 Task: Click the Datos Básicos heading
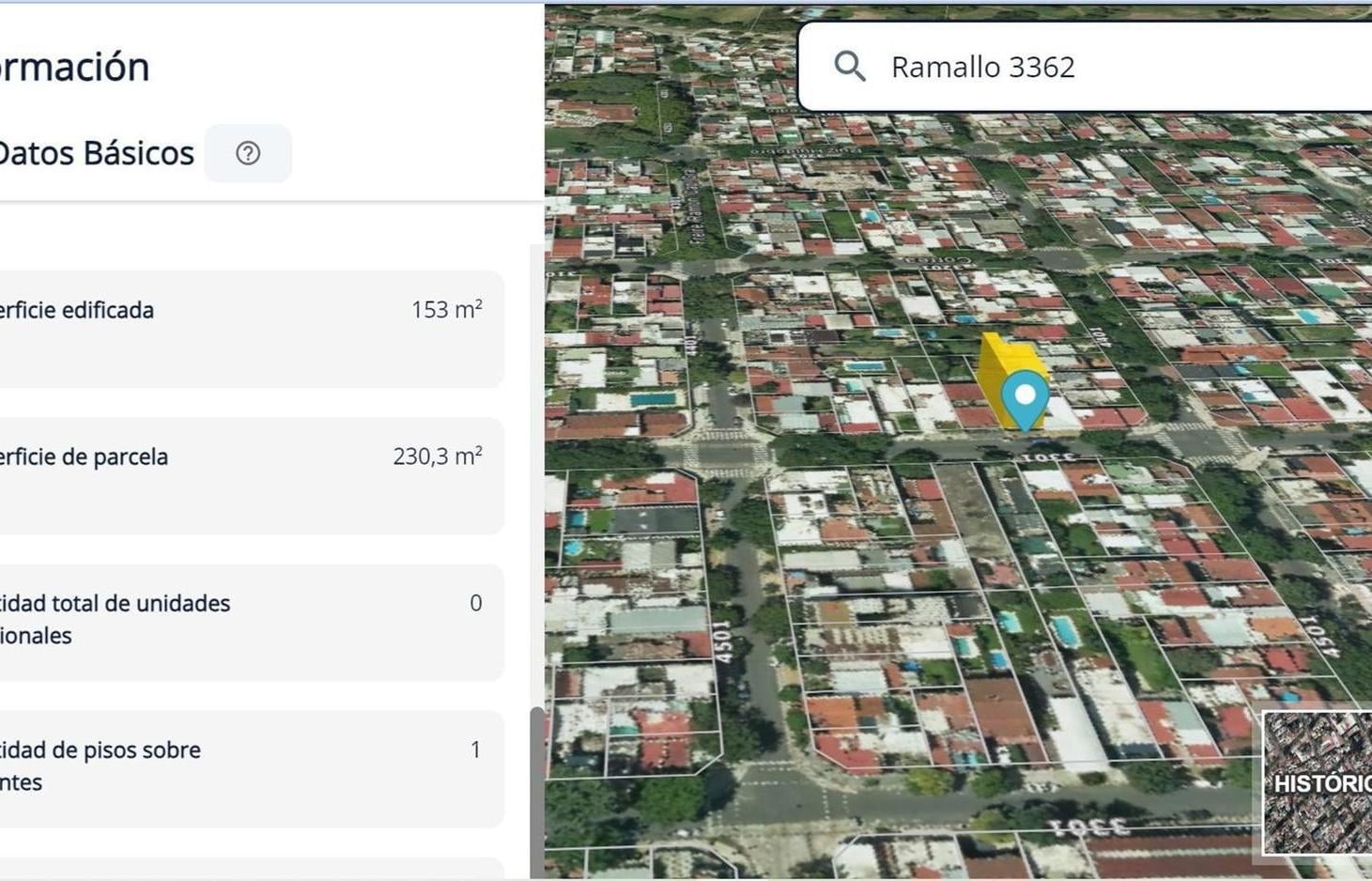tap(95, 153)
